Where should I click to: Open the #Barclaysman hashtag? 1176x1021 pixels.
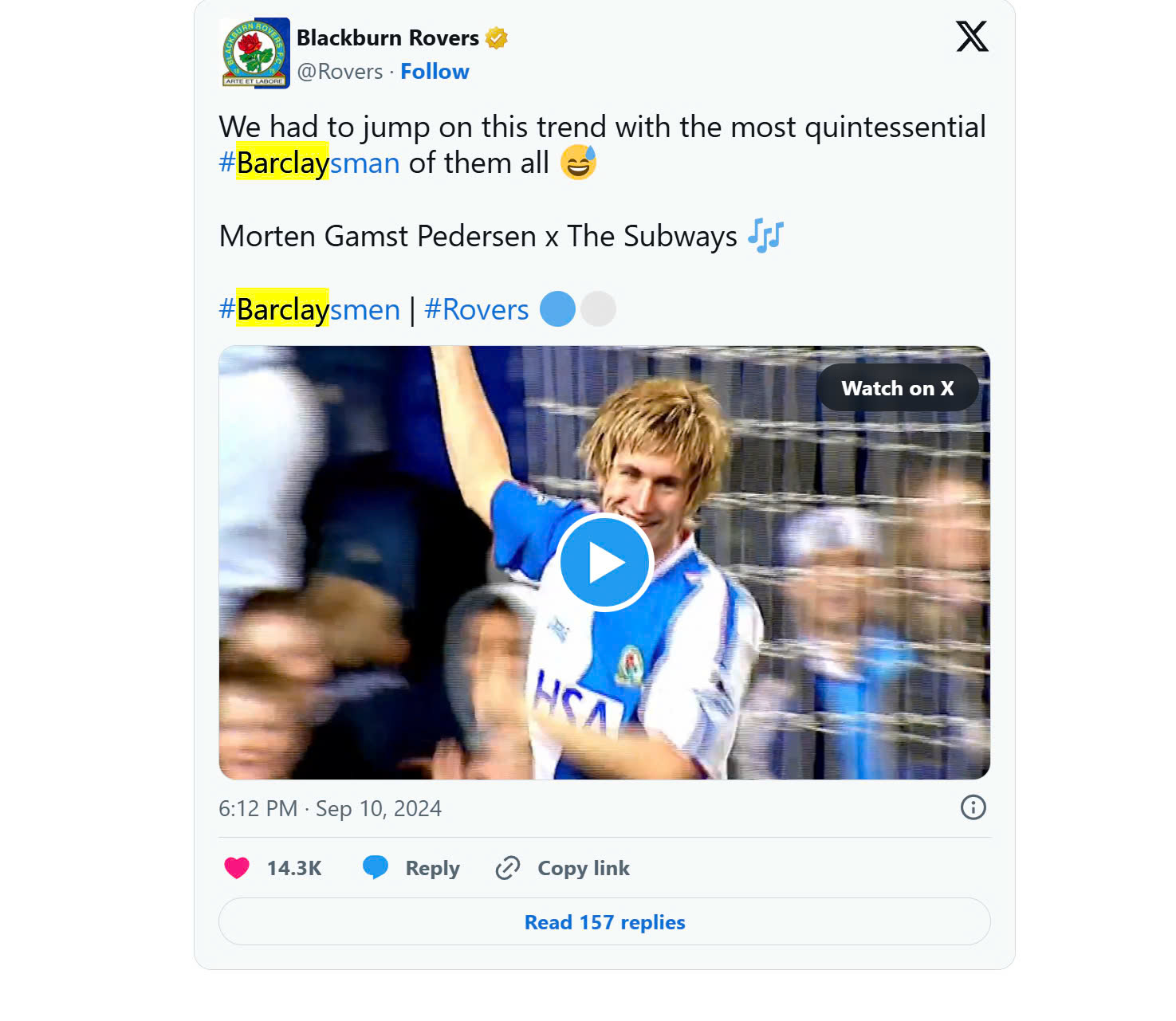(x=309, y=163)
